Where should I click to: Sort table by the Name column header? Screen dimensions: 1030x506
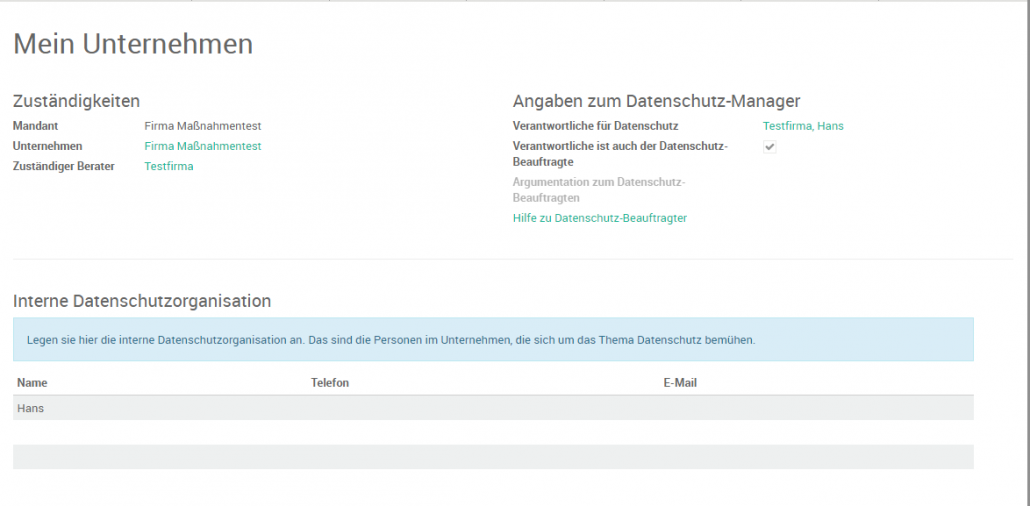pyautogui.click(x=32, y=383)
